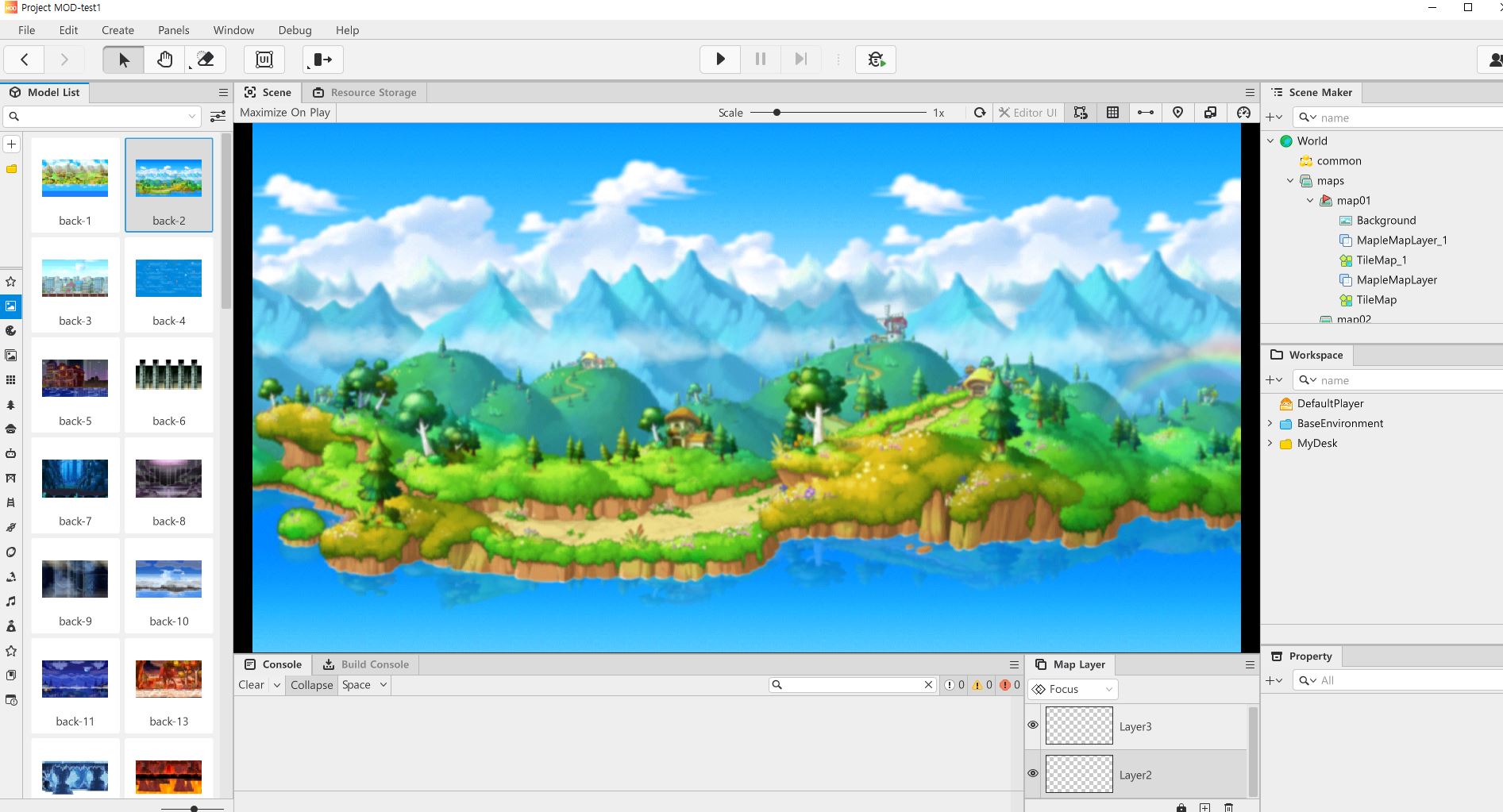Image resolution: width=1503 pixels, height=812 pixels.
Task: Open the Debug menu
Action: click(295, 30)
